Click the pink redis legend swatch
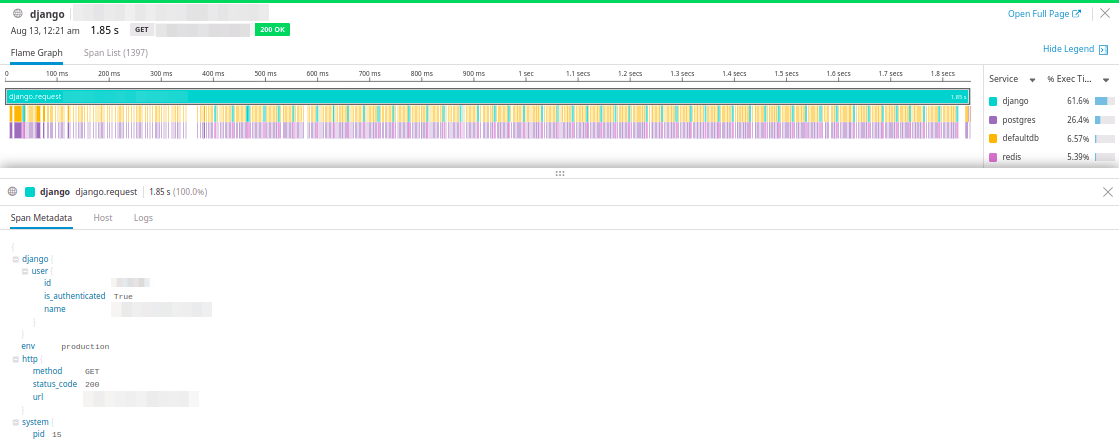 (993, 157)
